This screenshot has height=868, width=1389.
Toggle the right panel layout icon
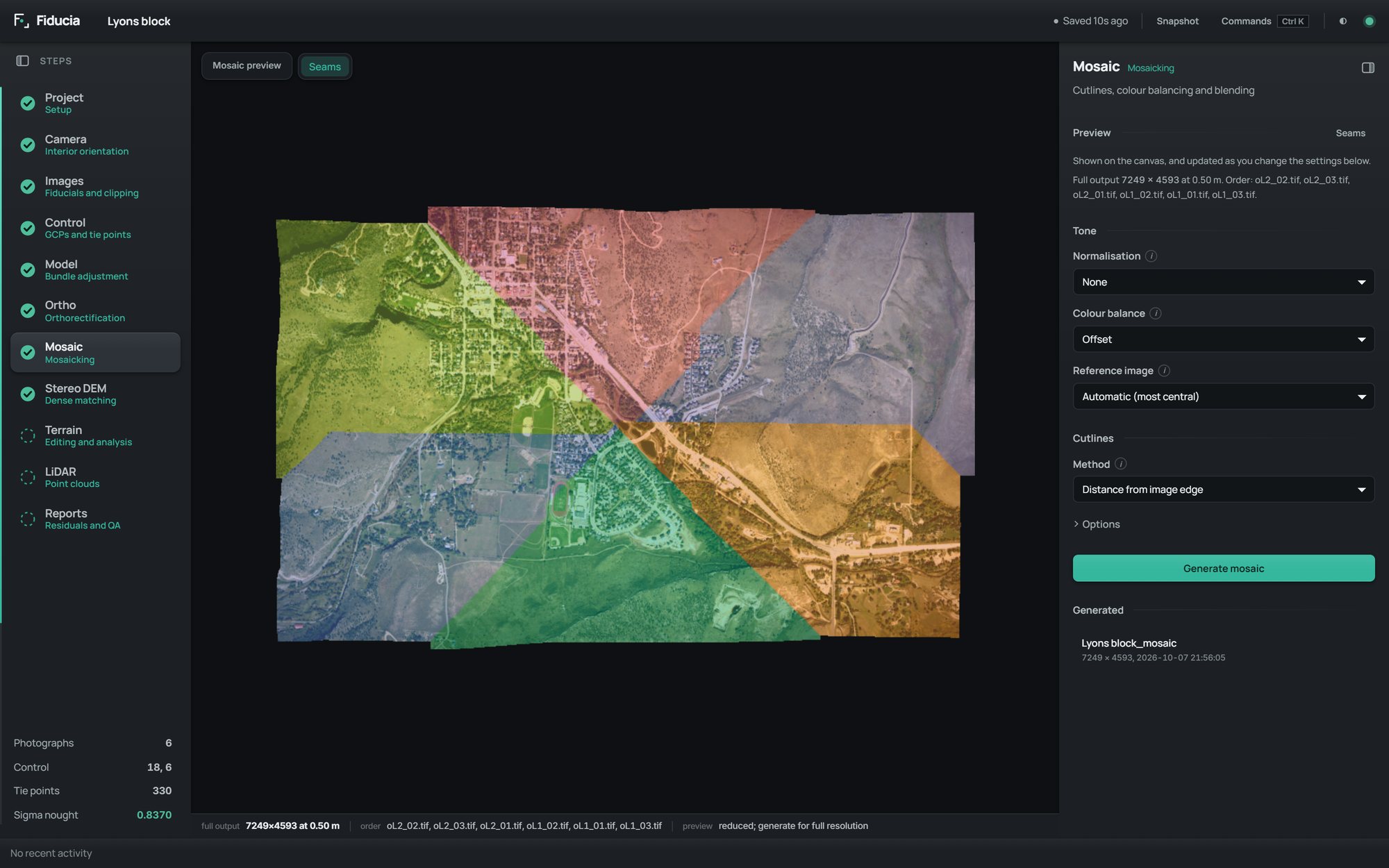(x=1367, y=67)
